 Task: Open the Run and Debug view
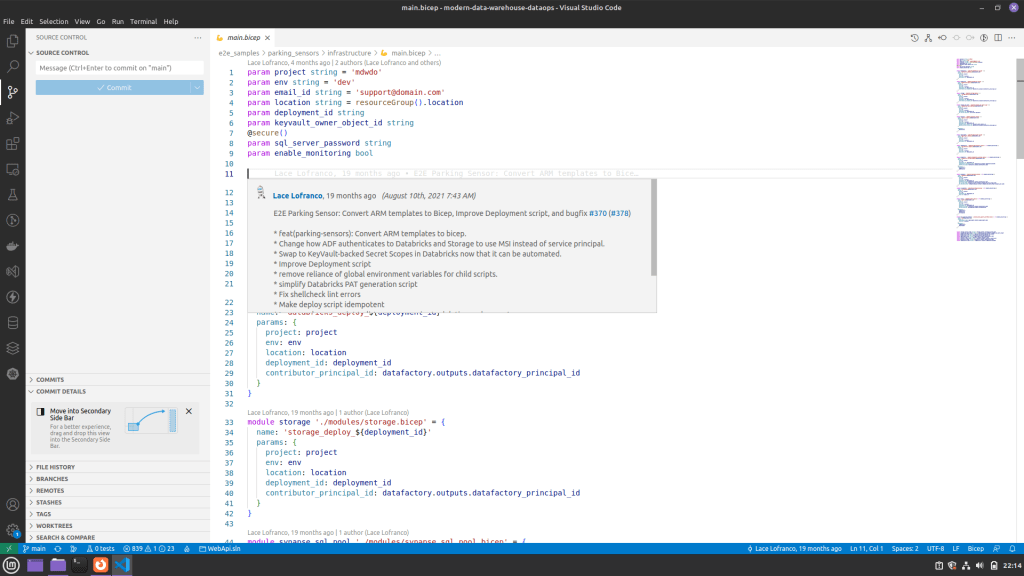click(13, 118)
